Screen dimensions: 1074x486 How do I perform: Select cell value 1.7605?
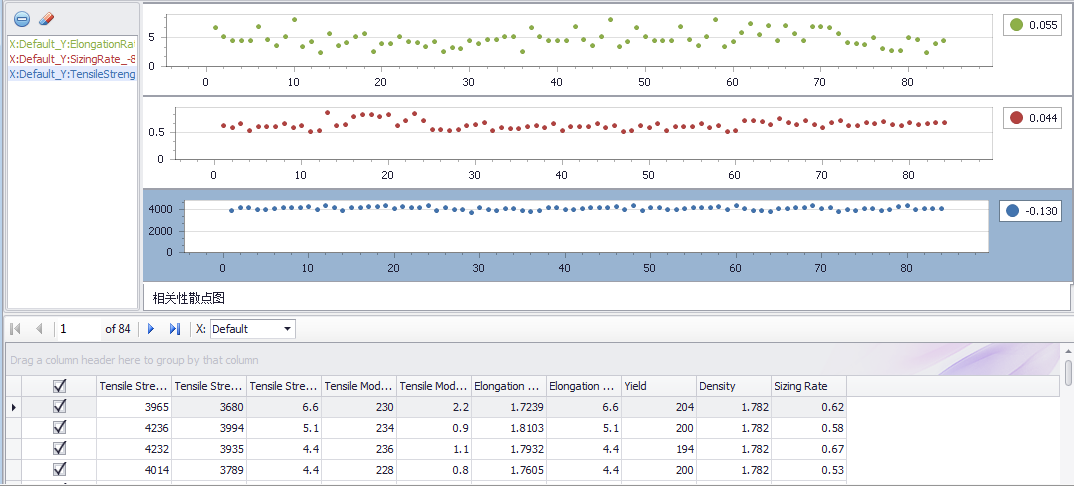pos(509,470)
